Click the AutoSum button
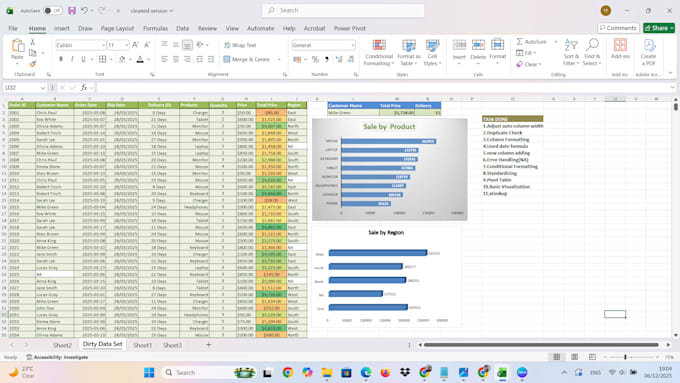Image resolution: width=680 pixels, height=383 pixels. point(532,42)
